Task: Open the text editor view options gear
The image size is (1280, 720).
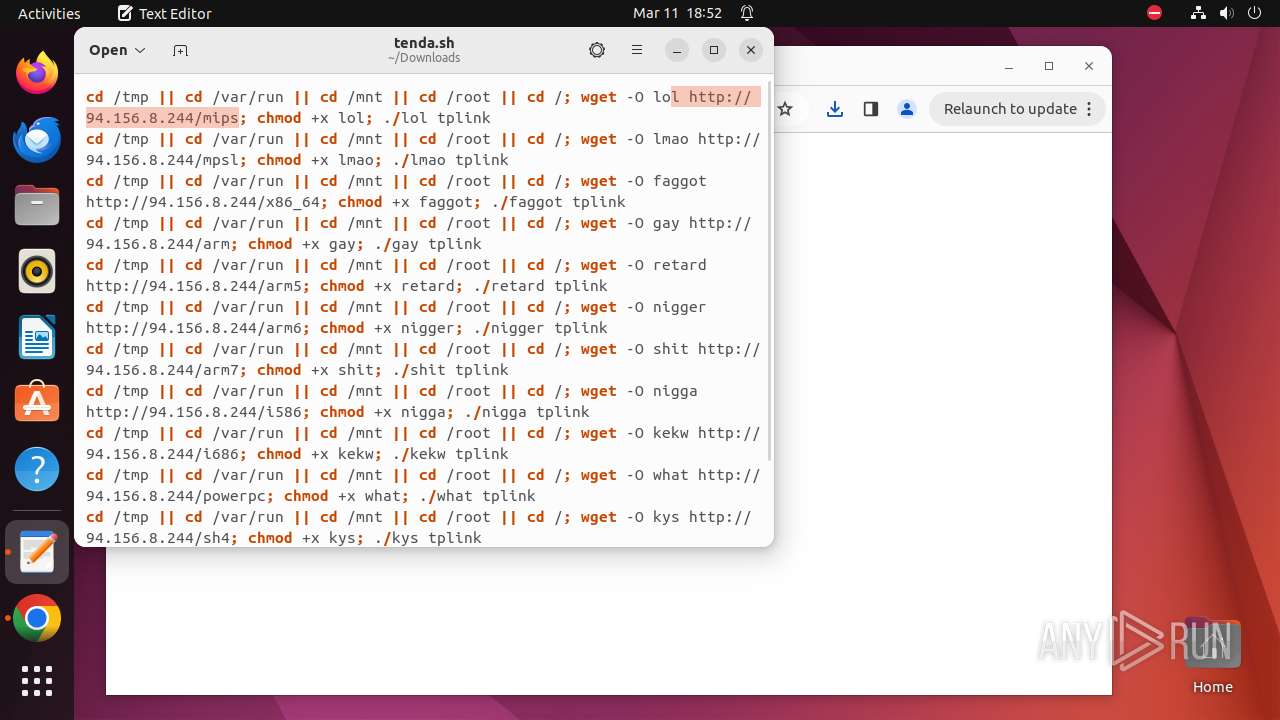Action: click(597, 50)
